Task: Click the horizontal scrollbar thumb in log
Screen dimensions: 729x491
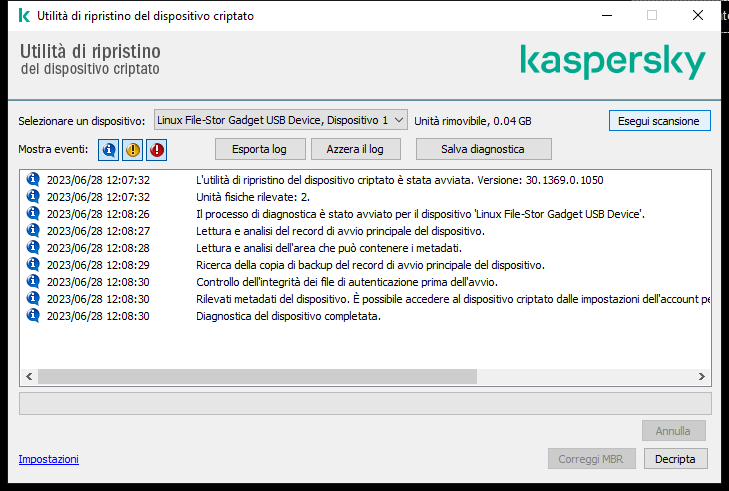Action: coord(258,377)
